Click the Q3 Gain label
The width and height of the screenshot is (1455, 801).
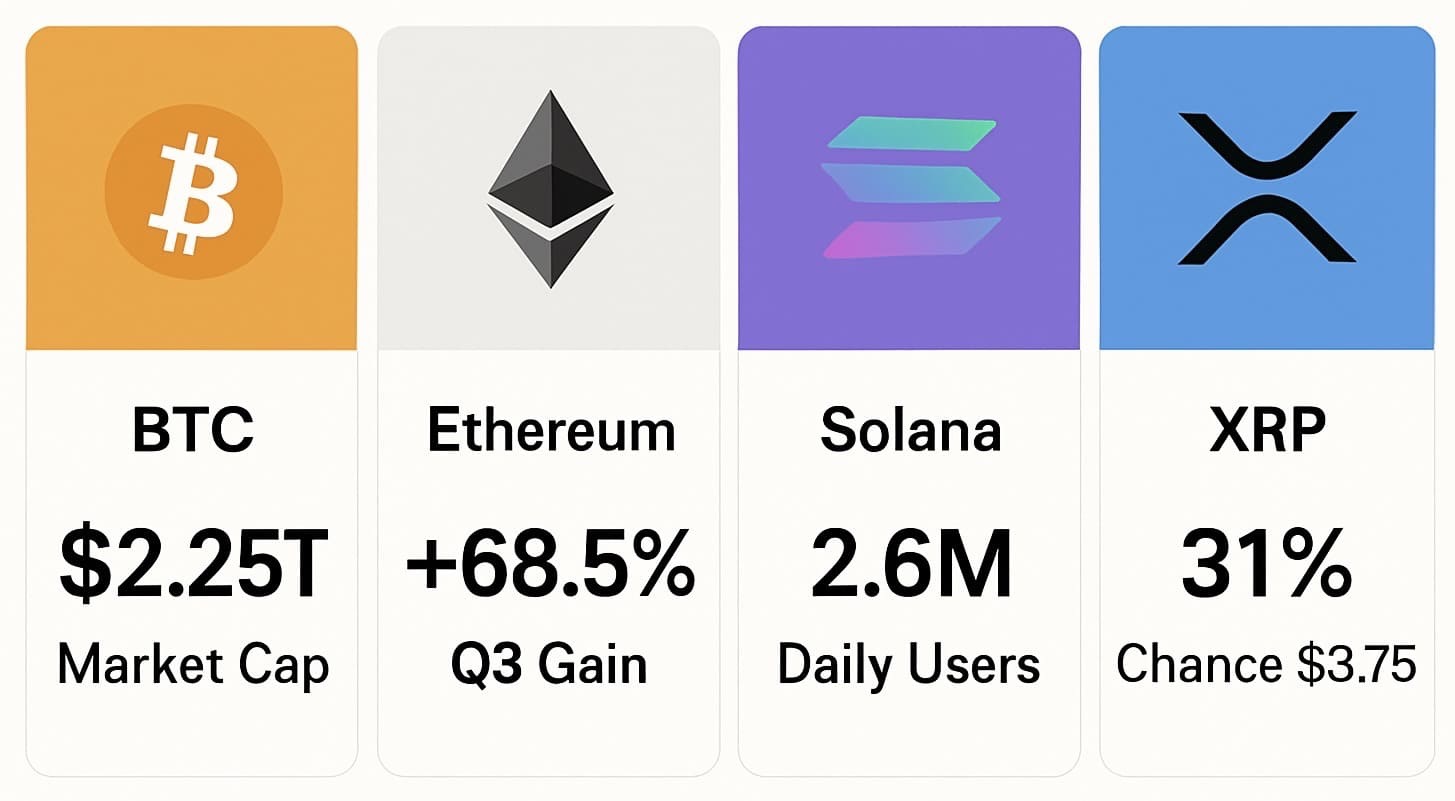coord(549,666)
